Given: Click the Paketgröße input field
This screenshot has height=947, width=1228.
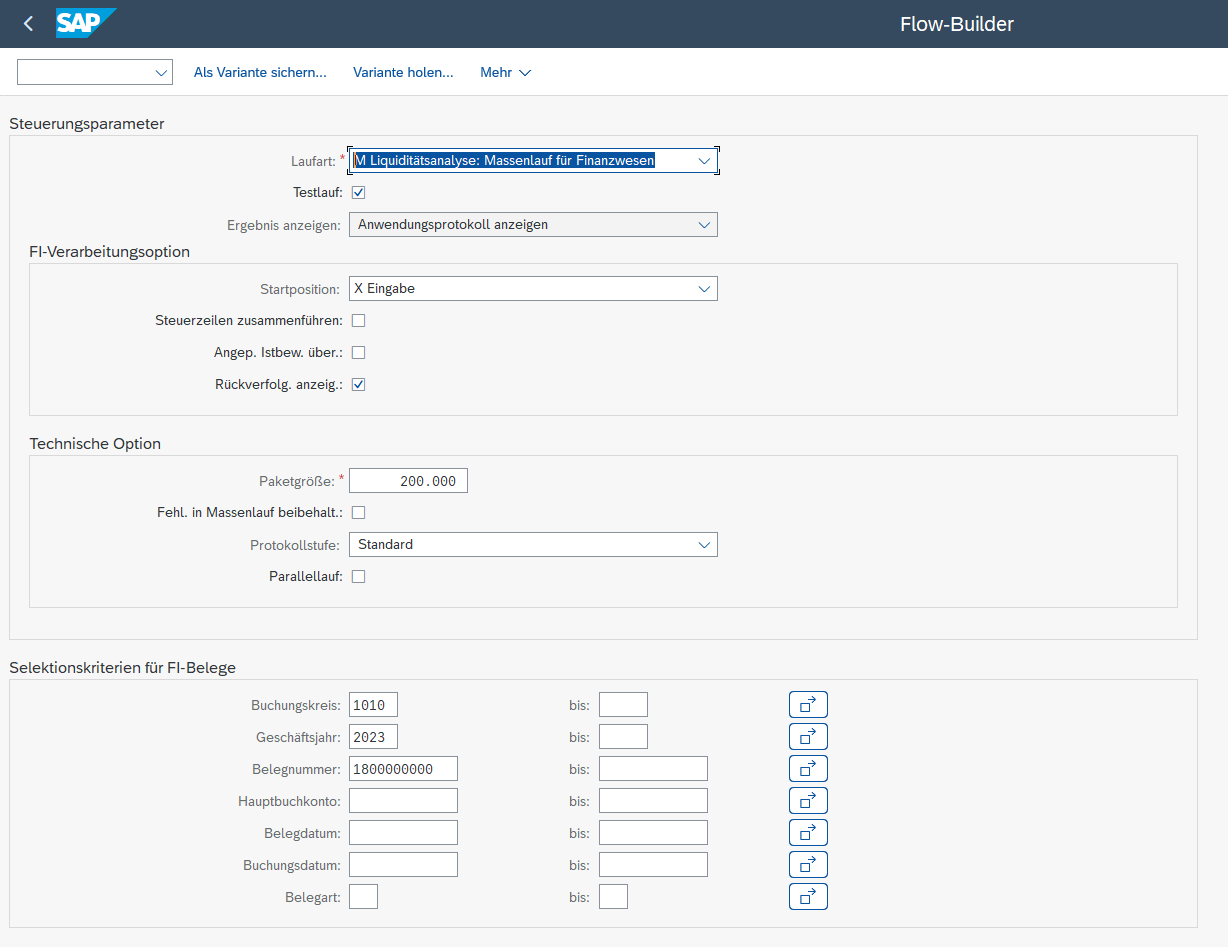Looking at the screenshot, I should pyautogui.click(x=408, y=481).
